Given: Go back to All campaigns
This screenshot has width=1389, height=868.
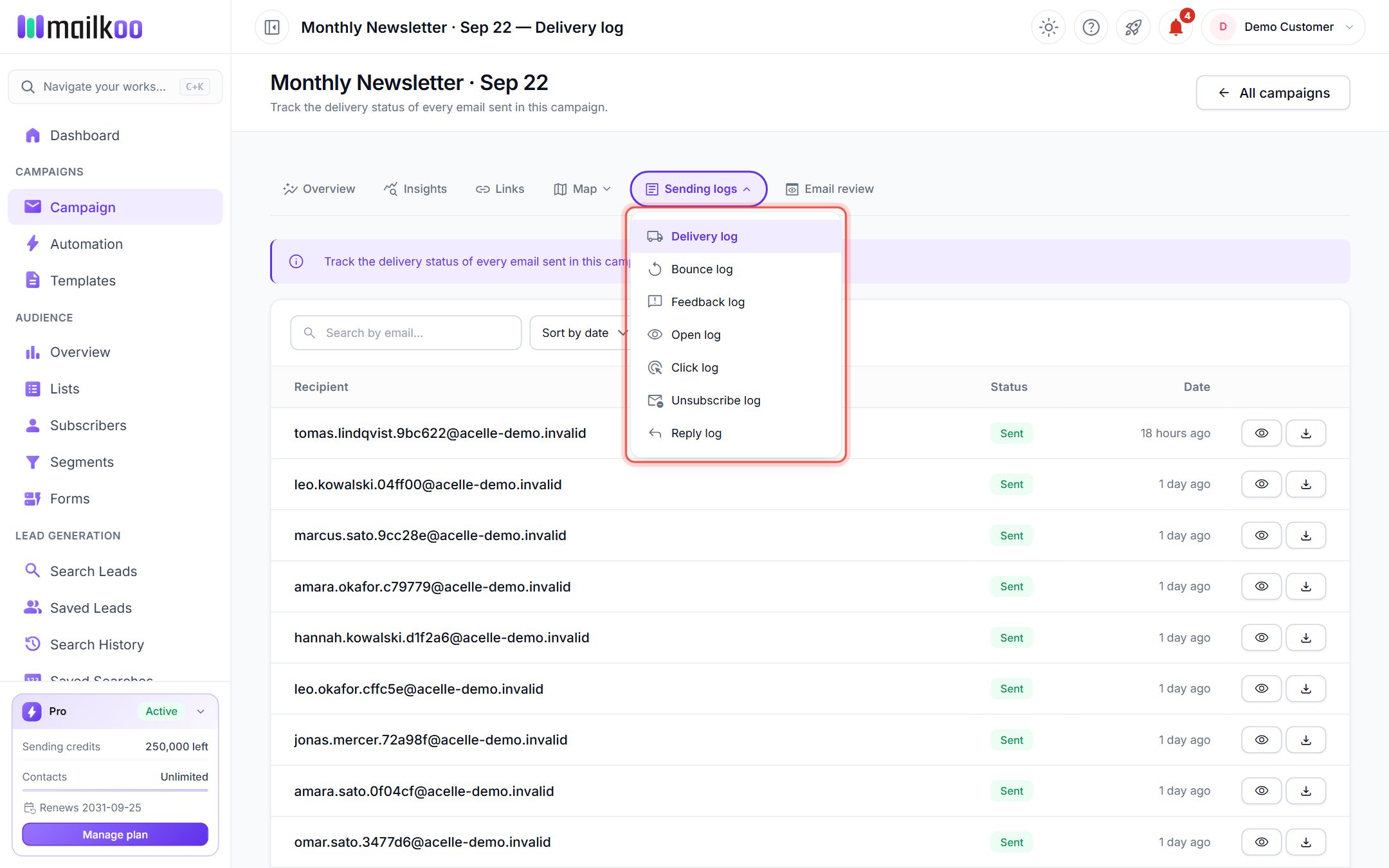Looking at the screenshot, I should [1273, 93].
